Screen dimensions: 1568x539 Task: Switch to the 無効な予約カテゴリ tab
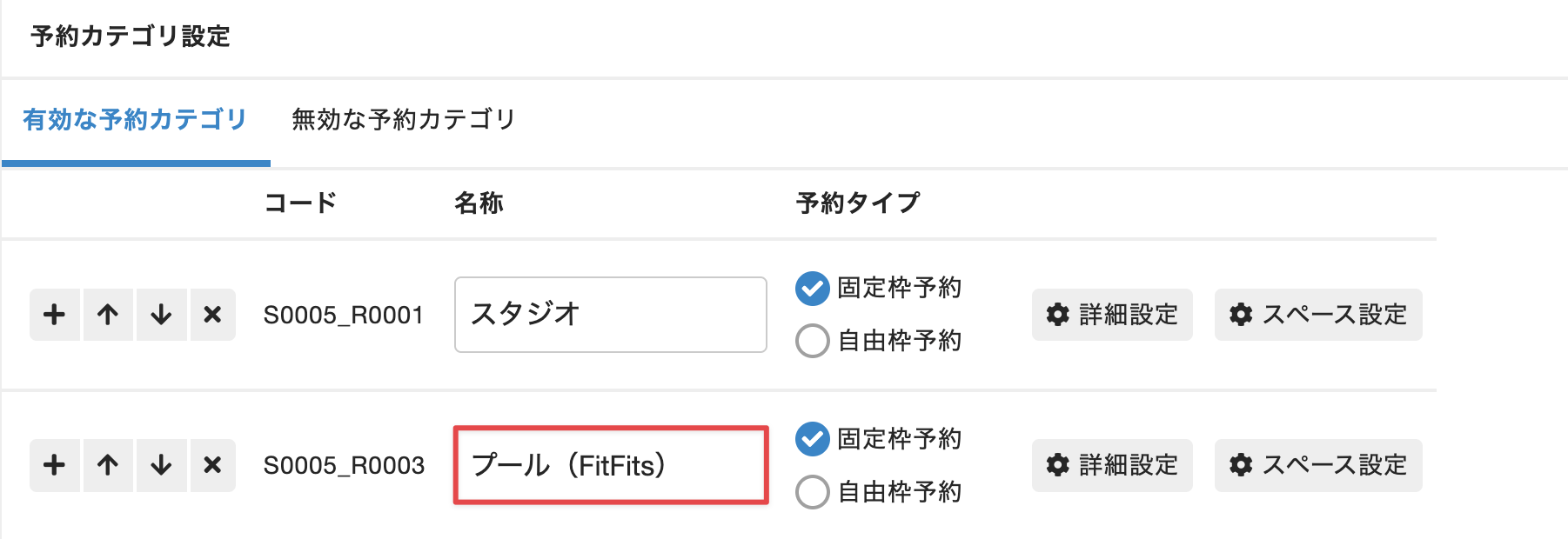[x=404, y=119]
